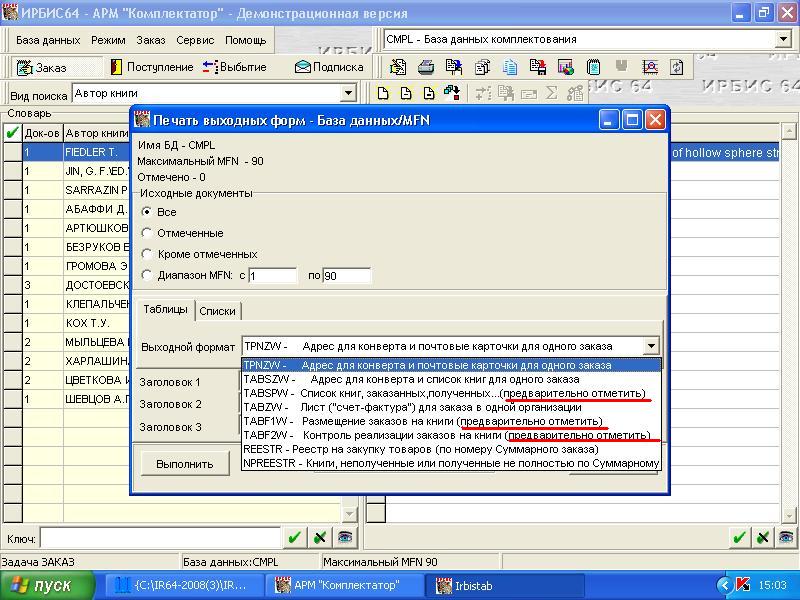Switch to Поступление mode
The height and width of the screenshot is (600, 800).
coord(152,67)
